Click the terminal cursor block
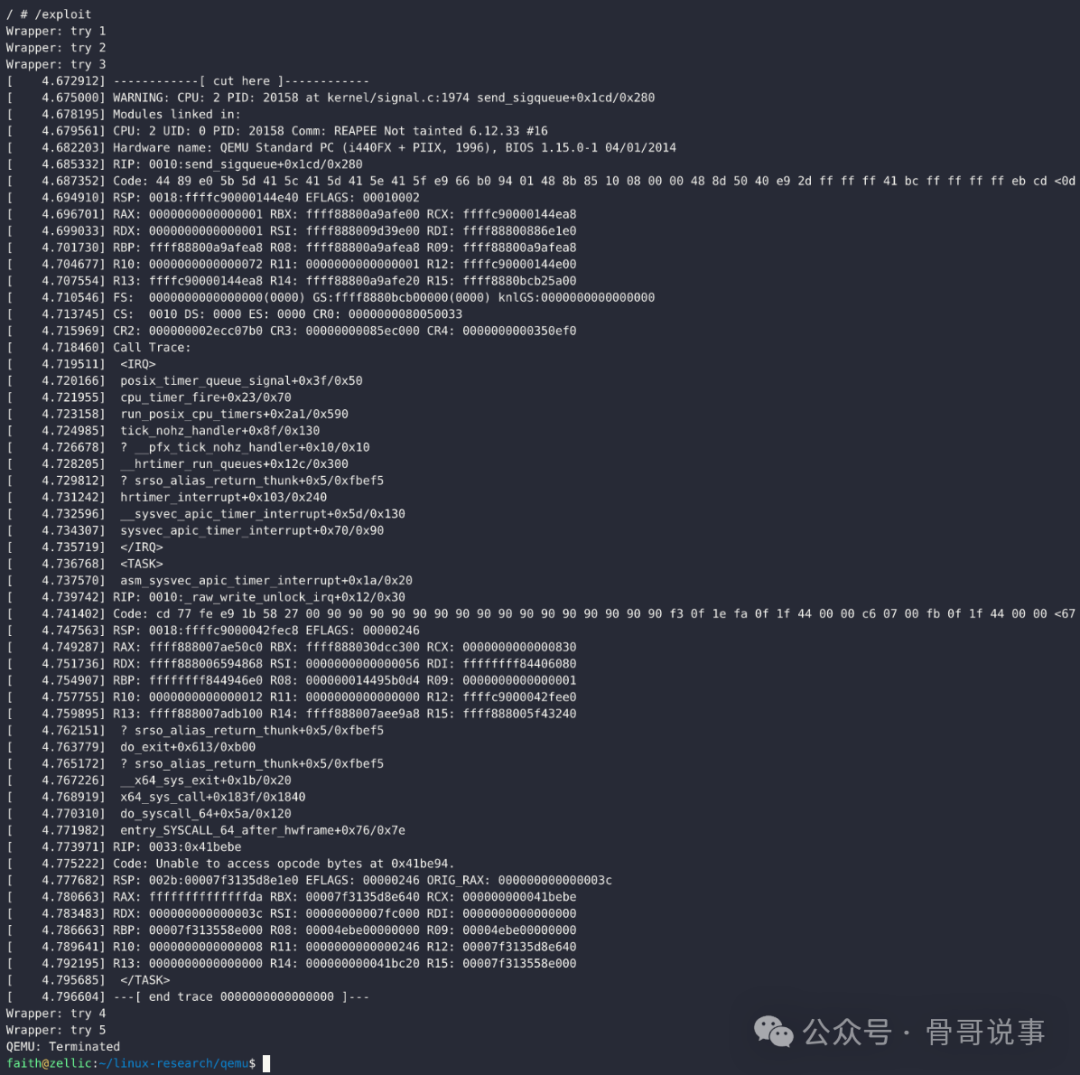Screen dimensions: 1080x1075 (x=264, y=1063)
